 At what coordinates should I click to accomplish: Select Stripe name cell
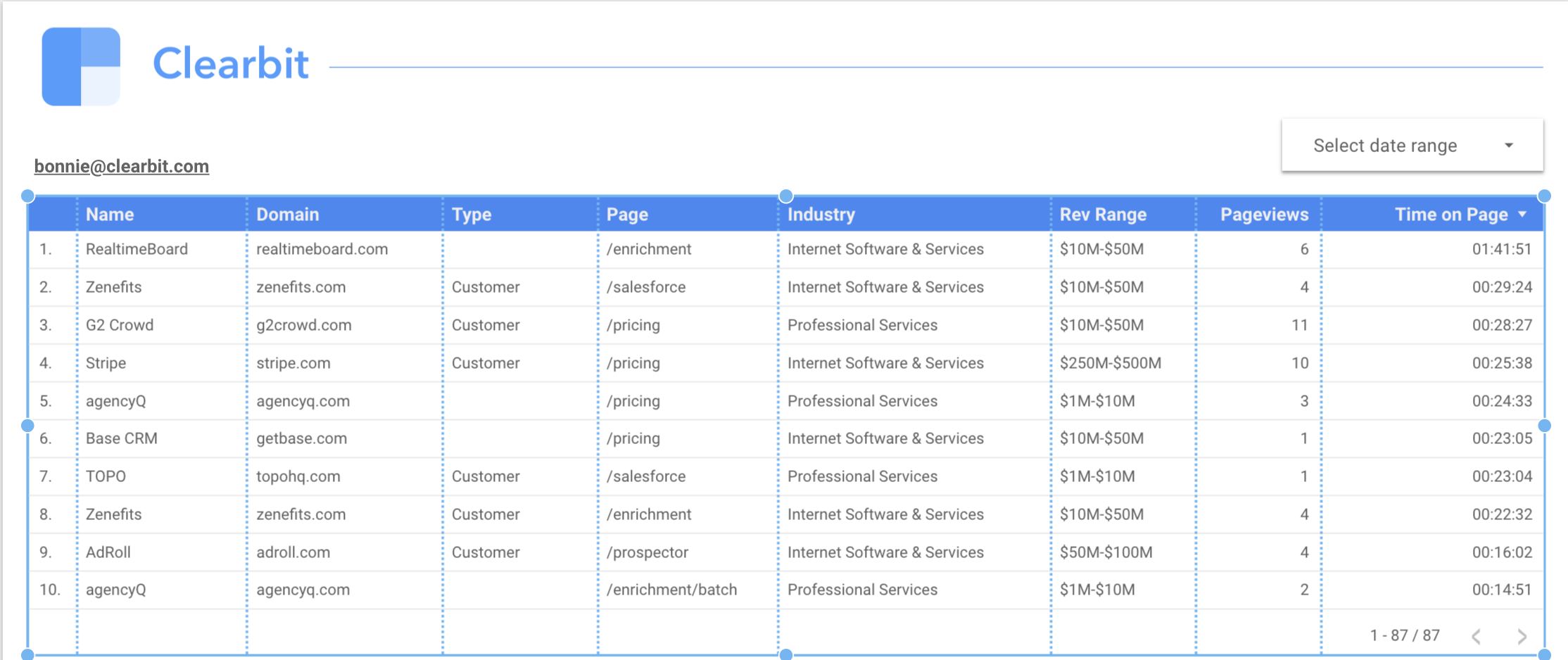[106, 363]
